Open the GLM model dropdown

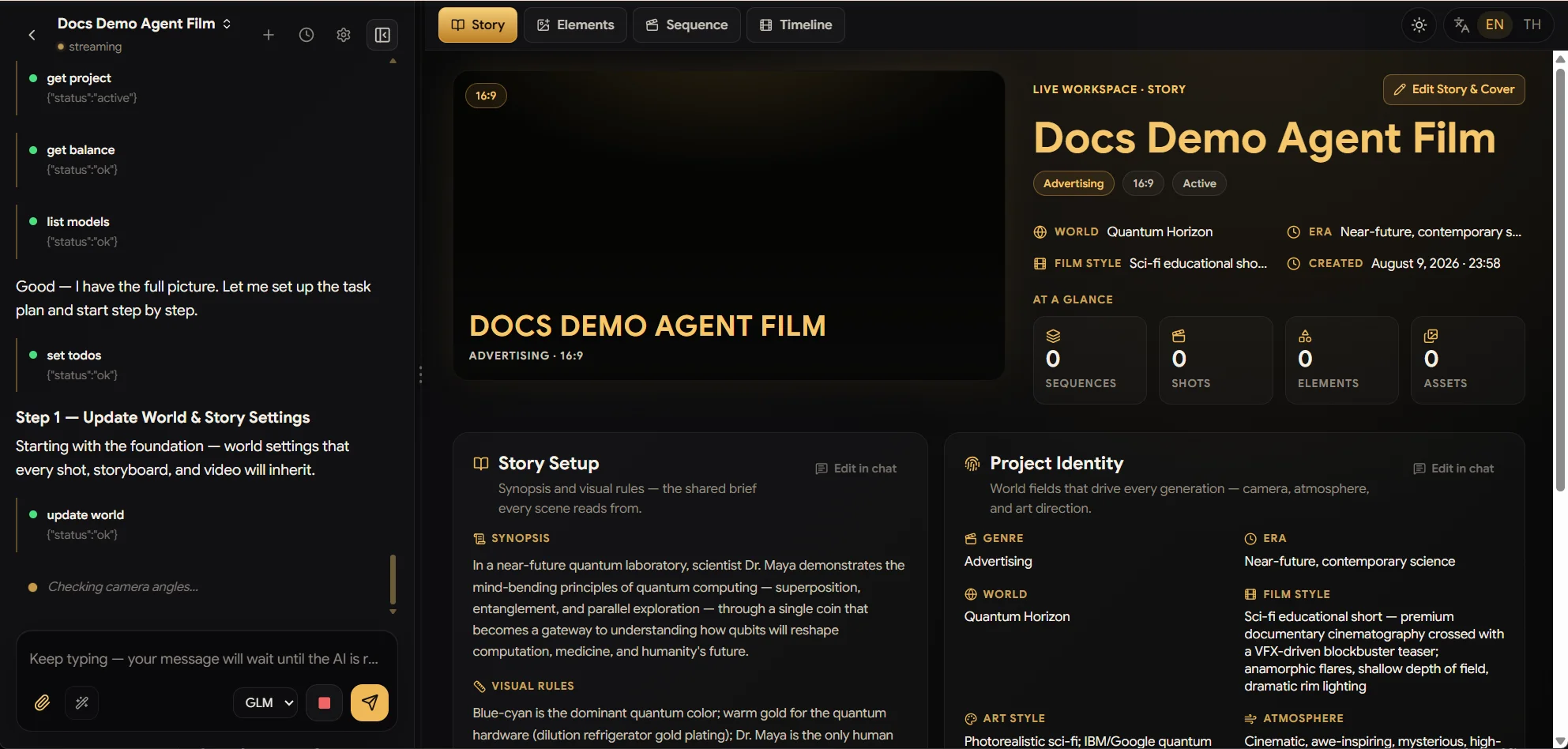pos(266,702)
